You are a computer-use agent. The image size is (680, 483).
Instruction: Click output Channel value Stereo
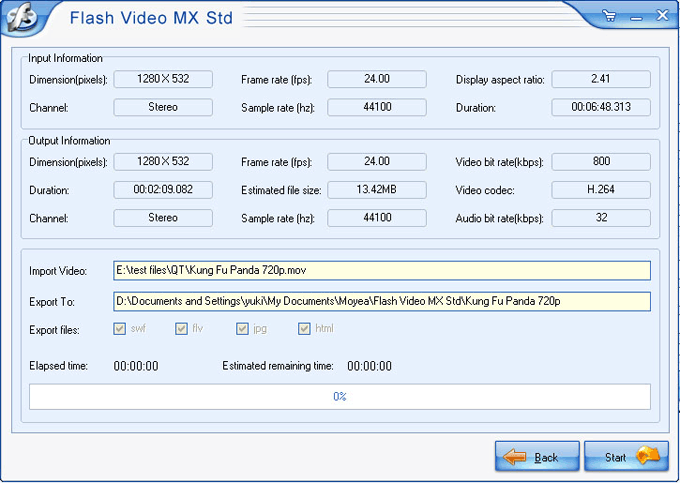[163, 218]
